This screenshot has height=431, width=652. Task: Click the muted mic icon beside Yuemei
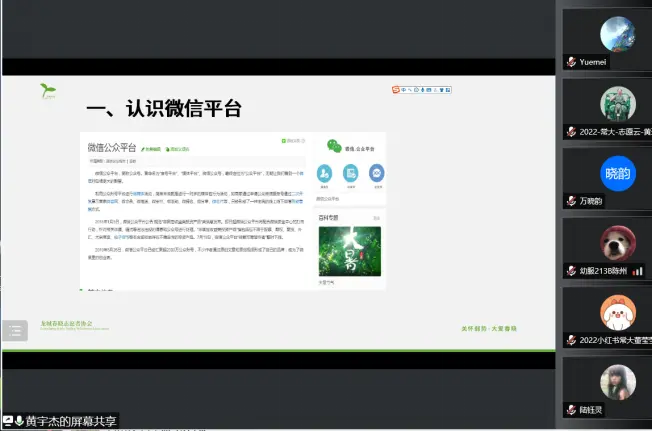coord(571,62)
